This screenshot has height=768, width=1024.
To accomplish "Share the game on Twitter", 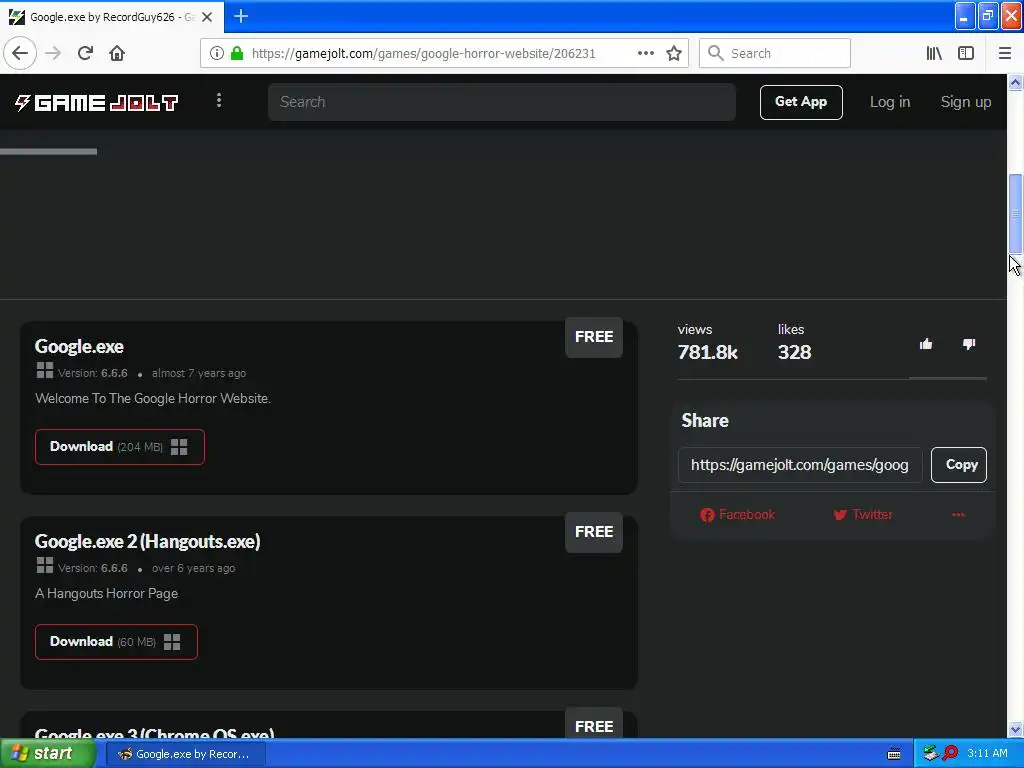I will tap(863, 515).
